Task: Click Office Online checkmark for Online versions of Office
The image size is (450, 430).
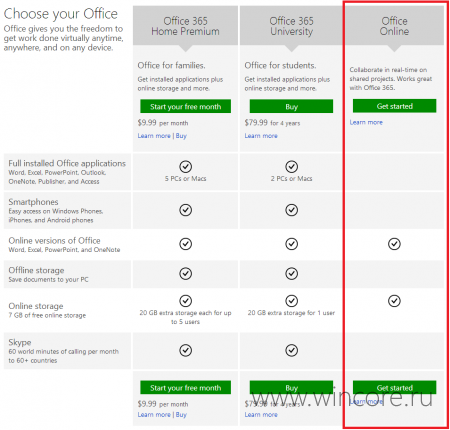Action: [x=394, y=244]
